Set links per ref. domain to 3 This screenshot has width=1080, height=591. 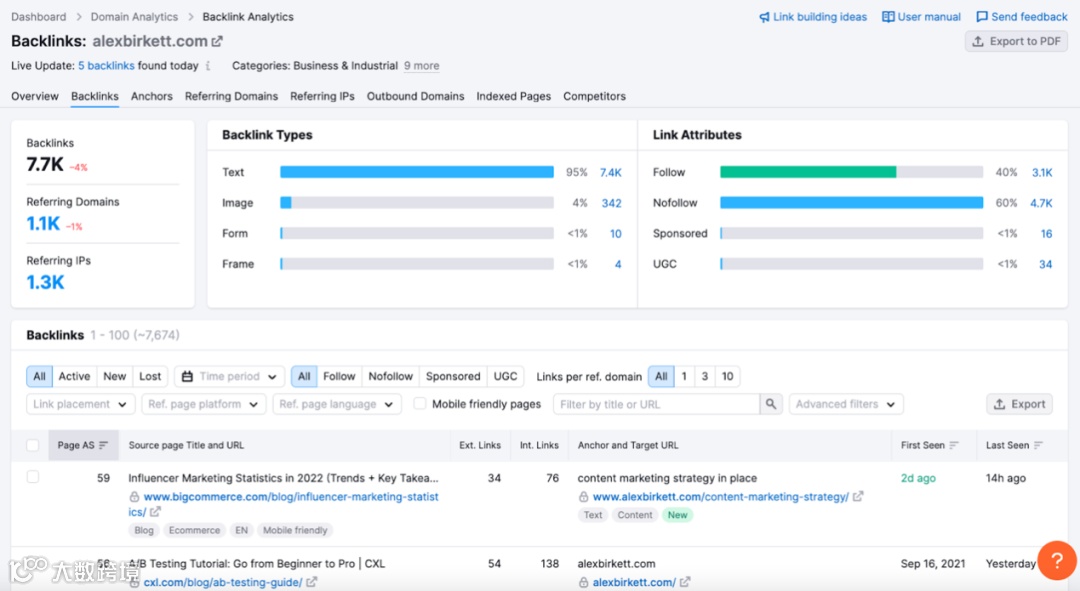(x=705, y=377)
